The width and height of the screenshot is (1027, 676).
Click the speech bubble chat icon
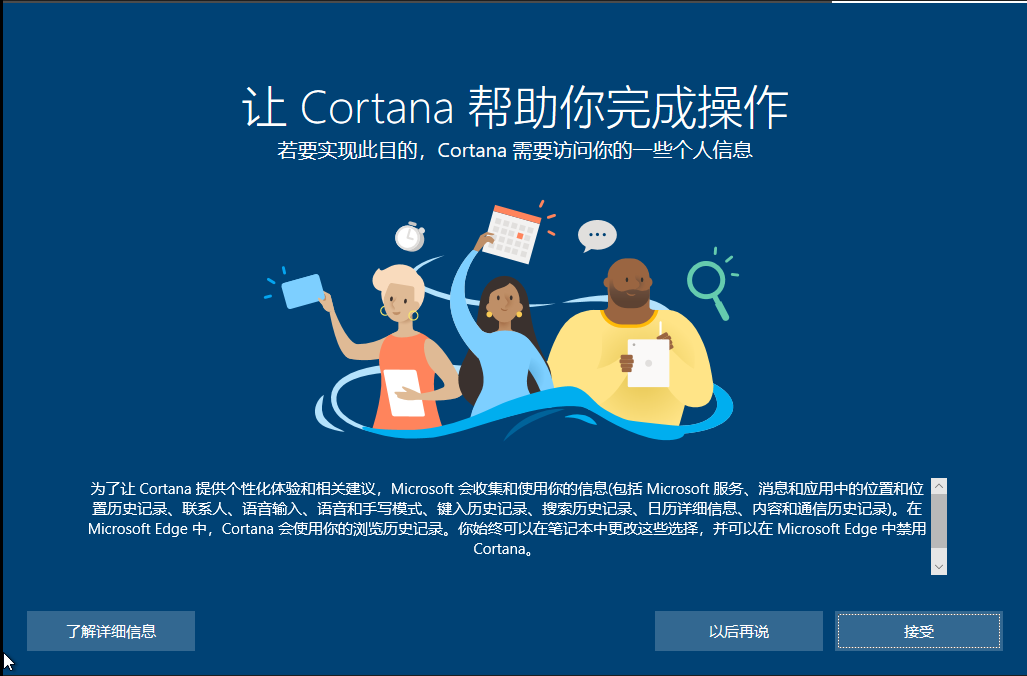point(597,236)
